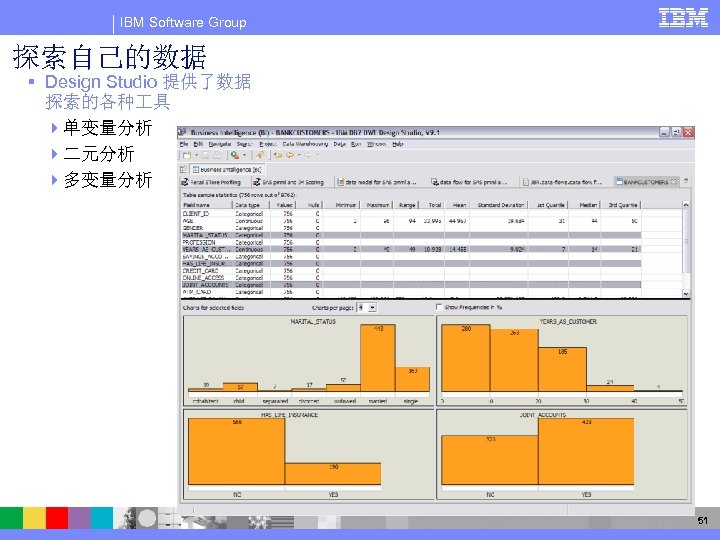Click the Save toolbar icon

(206, 155)
